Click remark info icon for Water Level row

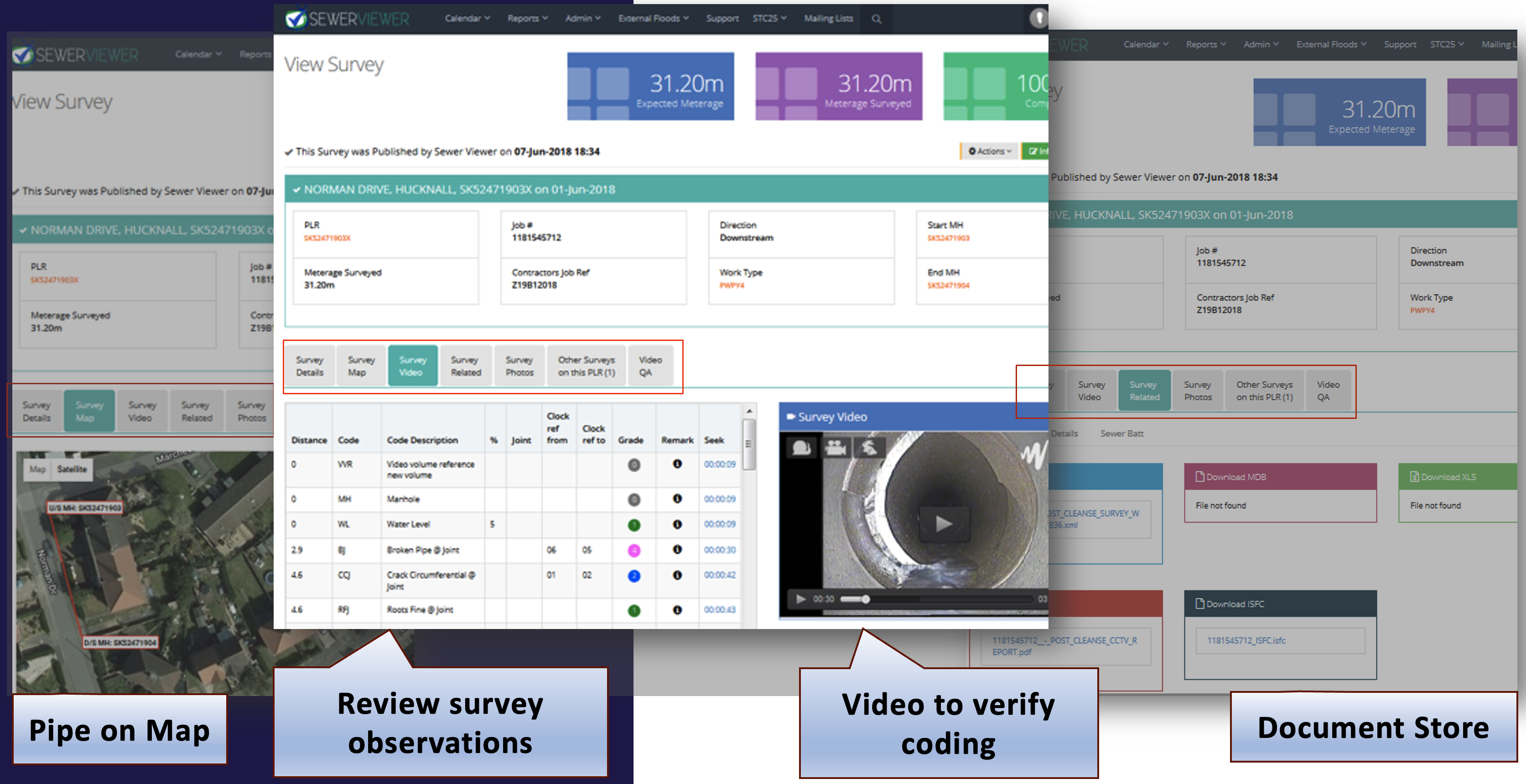[x=677, y=524]
